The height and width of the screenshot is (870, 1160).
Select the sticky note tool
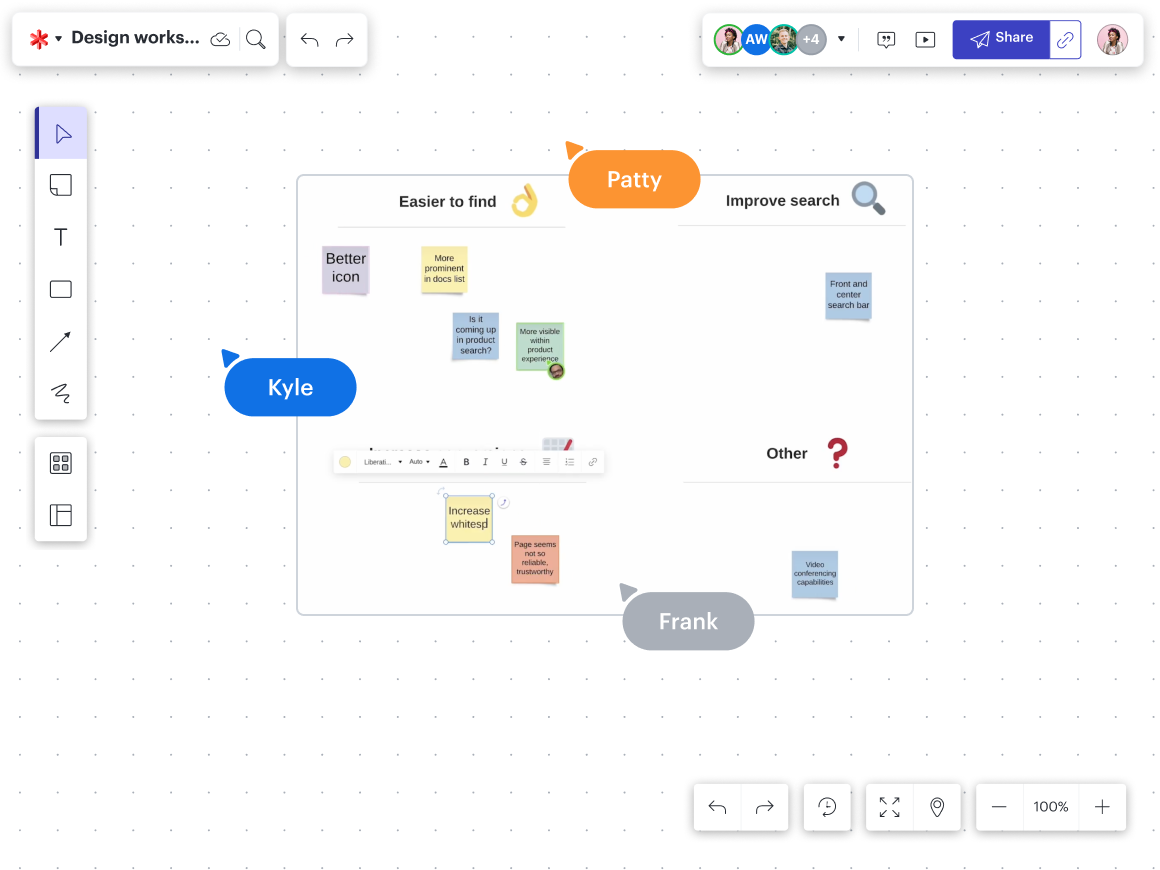pos(61,185)
